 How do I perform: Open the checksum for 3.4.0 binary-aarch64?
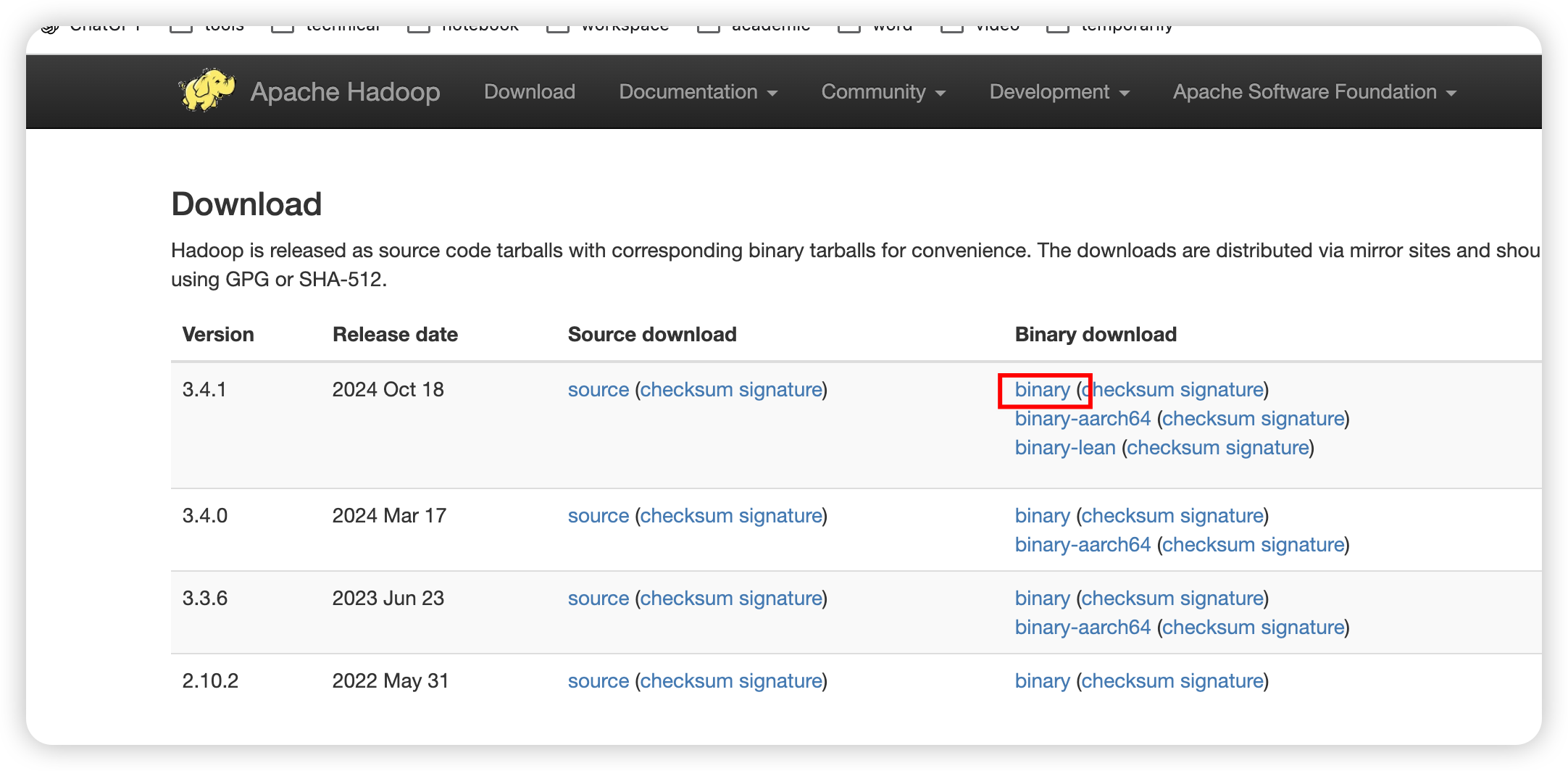[x=1208, y=545]
